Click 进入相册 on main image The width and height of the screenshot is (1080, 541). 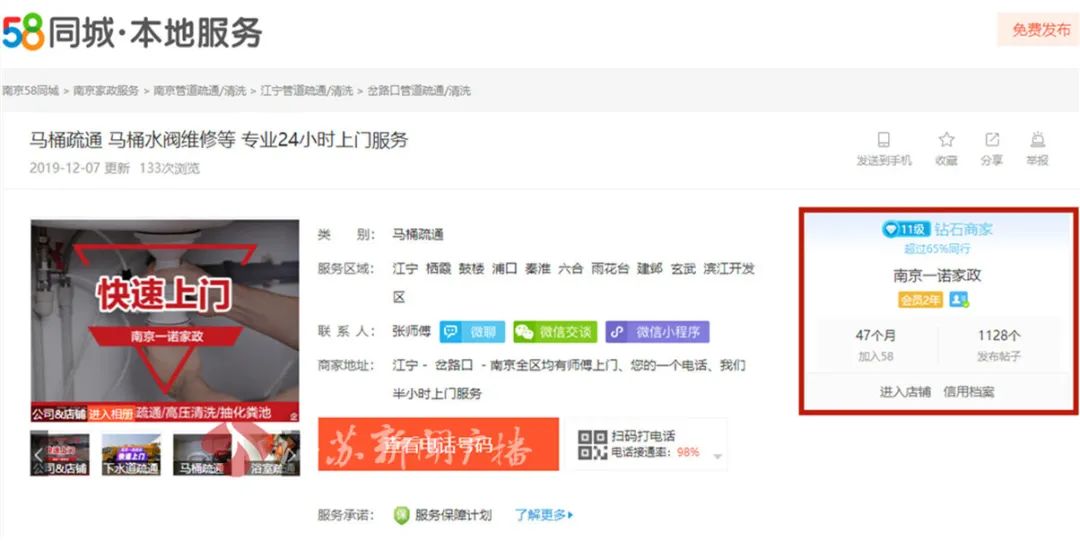tap(110, 414)
